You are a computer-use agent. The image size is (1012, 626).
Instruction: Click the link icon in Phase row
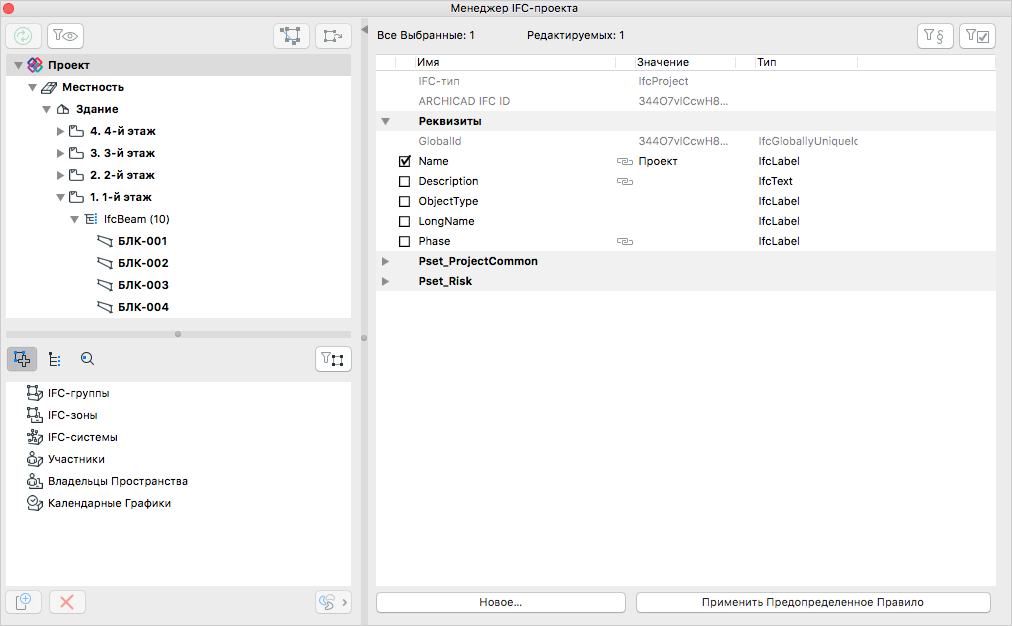(x=625, y=241)
